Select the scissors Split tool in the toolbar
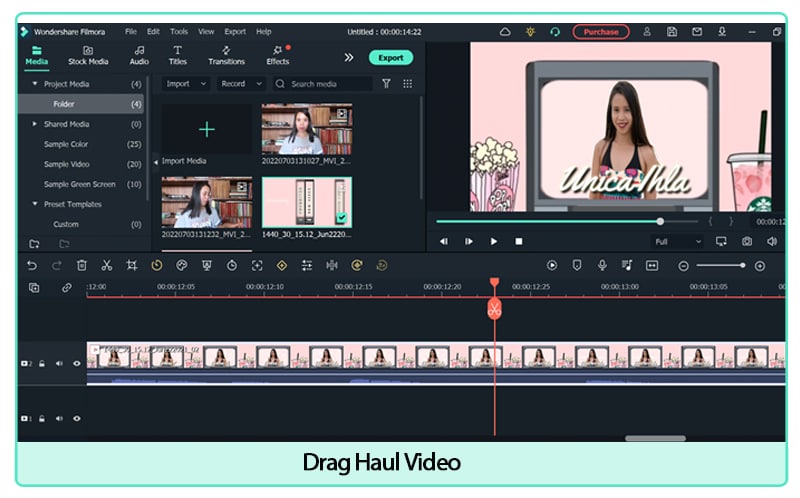 click(x=107, y=265)
